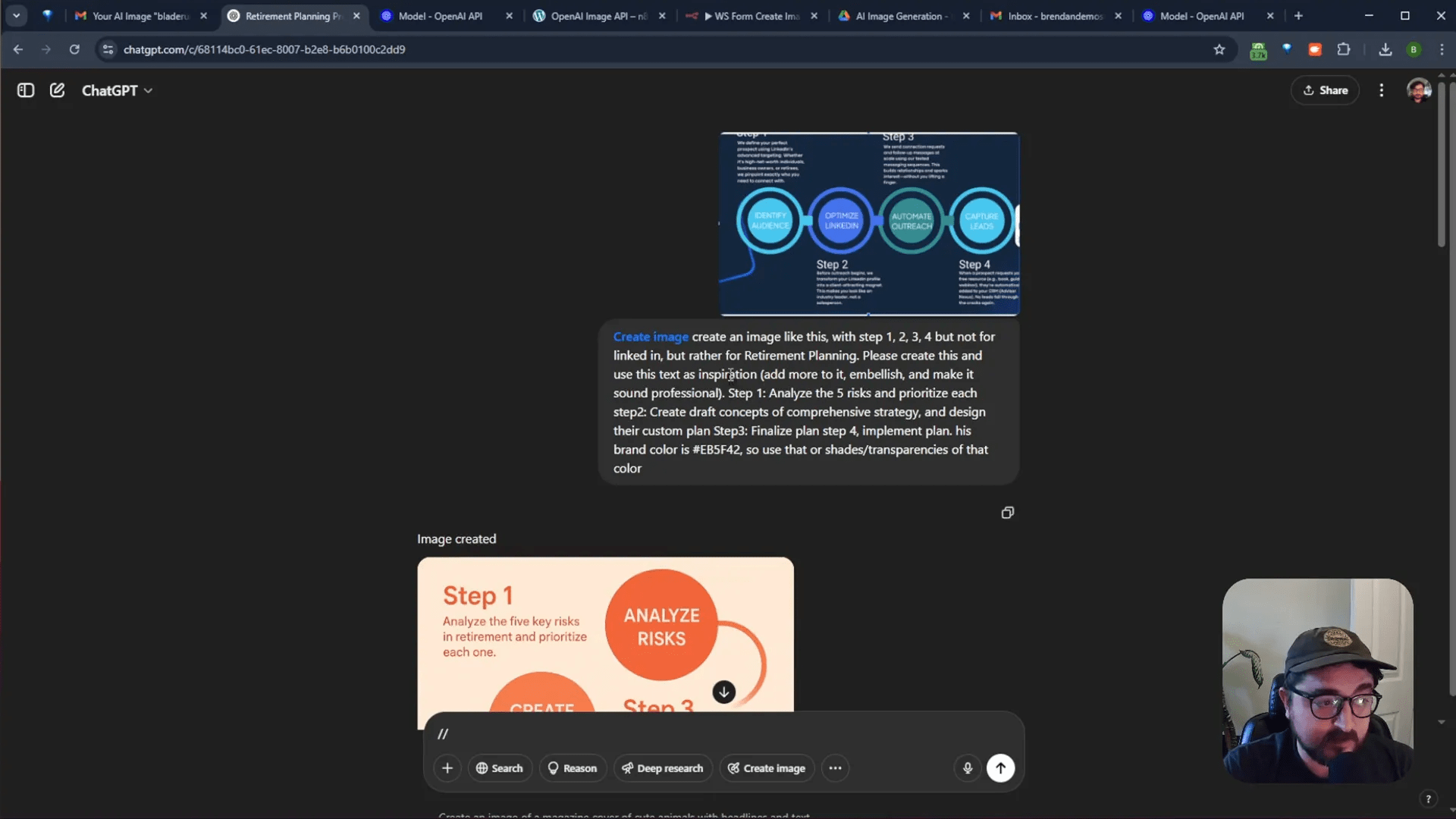Screen dimensions: 1456x819
Task: Switch to the first Model - OpenAI API tab
Action: tap(441, 16)
